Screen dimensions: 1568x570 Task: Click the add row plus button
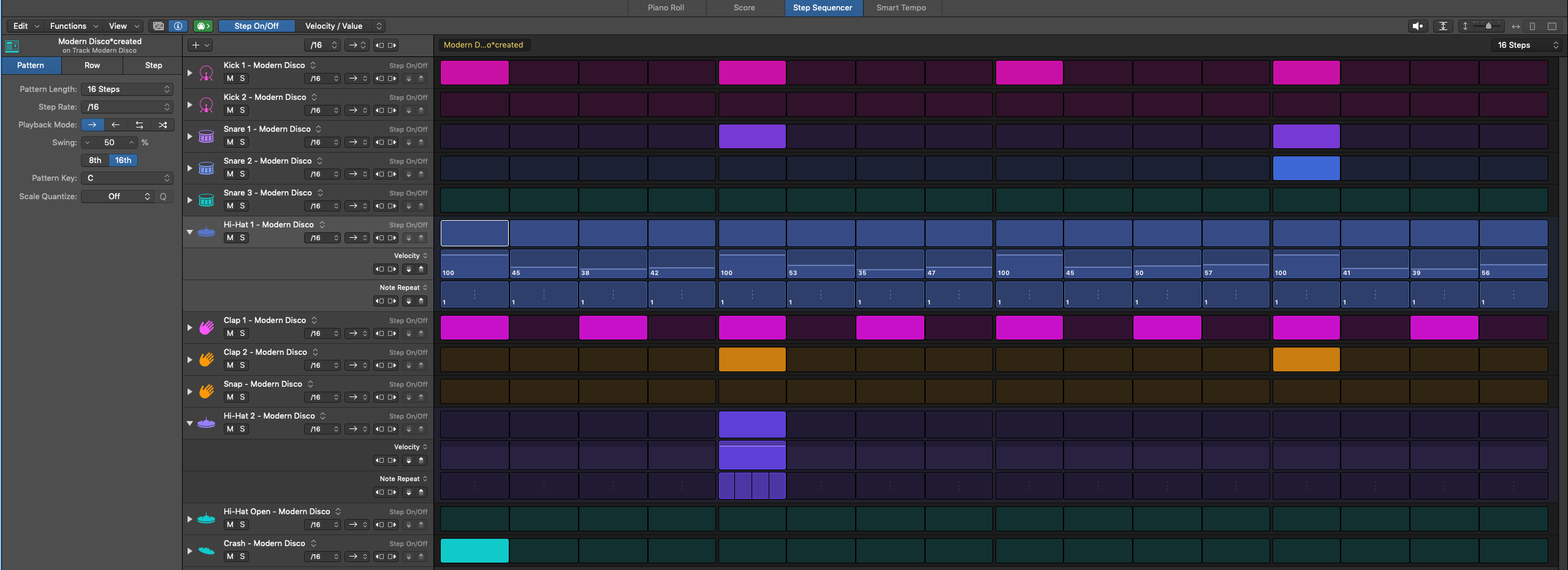(x=200, y=45)
